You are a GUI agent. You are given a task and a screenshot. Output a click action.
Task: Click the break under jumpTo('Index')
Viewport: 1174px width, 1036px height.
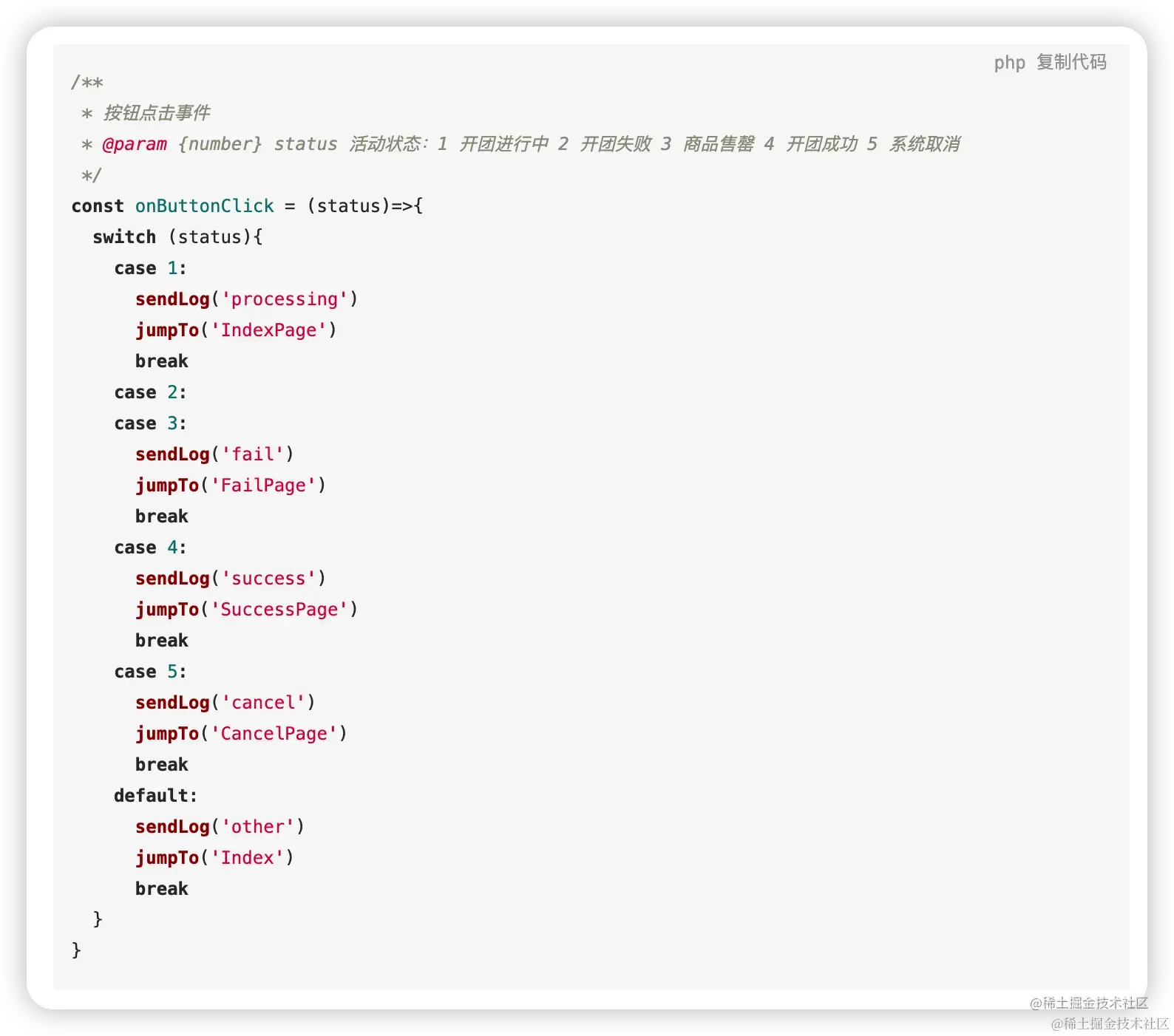pyautogui.click(x=162, y=889)
